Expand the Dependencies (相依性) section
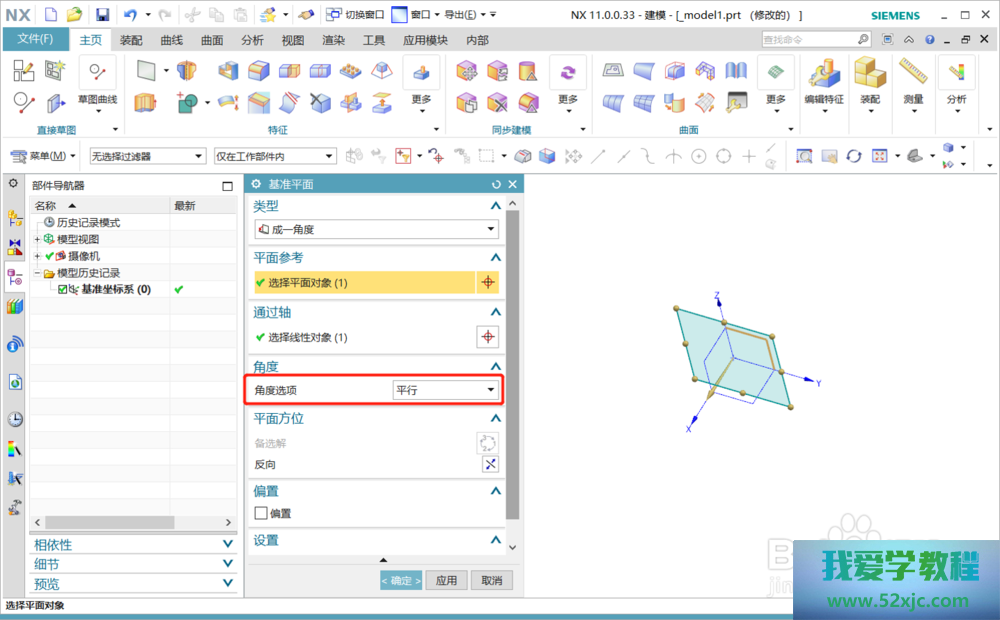 (x=132, y=545)
